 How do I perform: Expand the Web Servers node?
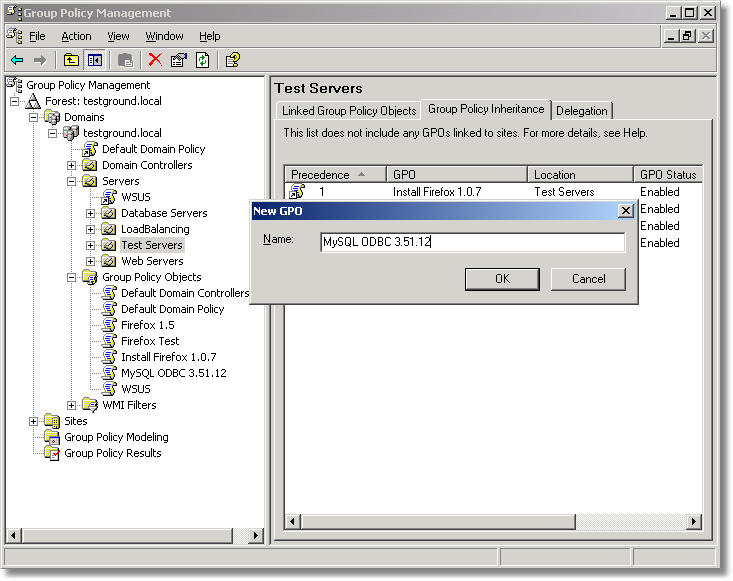(x=91, y=261)
